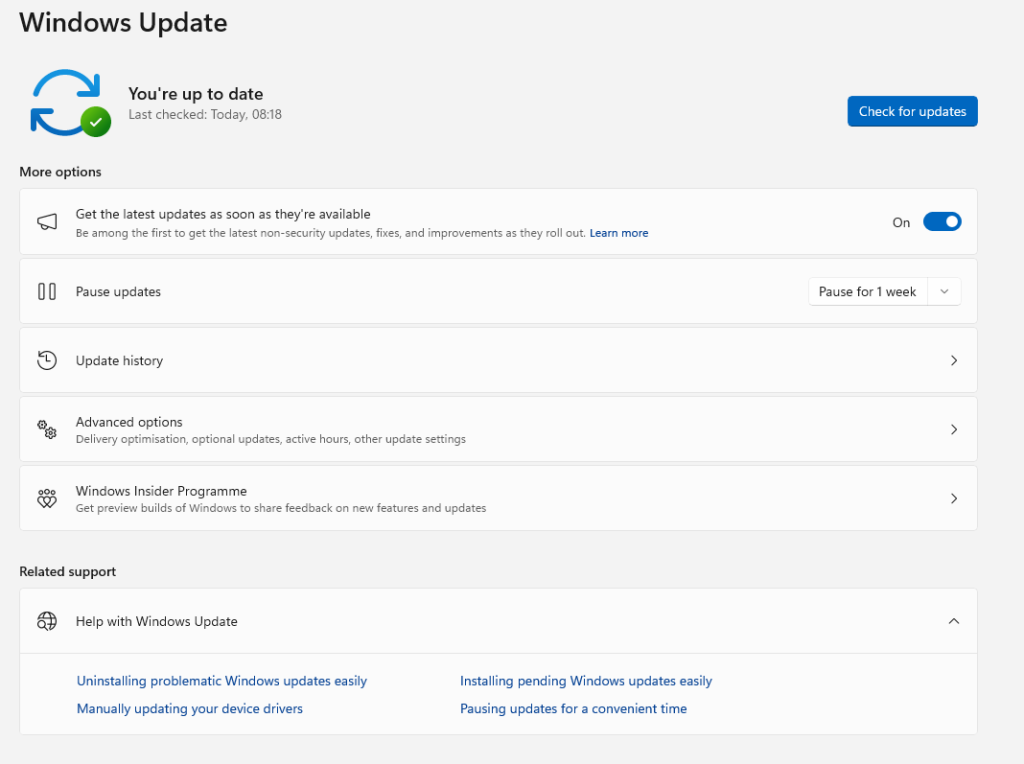The image size is (1024, 764).
Task: Turn off the get latest updates toggle
Action: (x=941, y=222)
